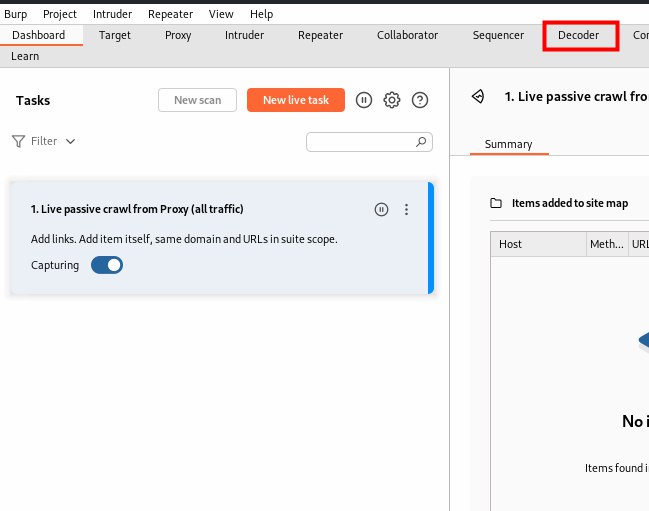Click the Filter funnel icon

click(x=18, y=141)
